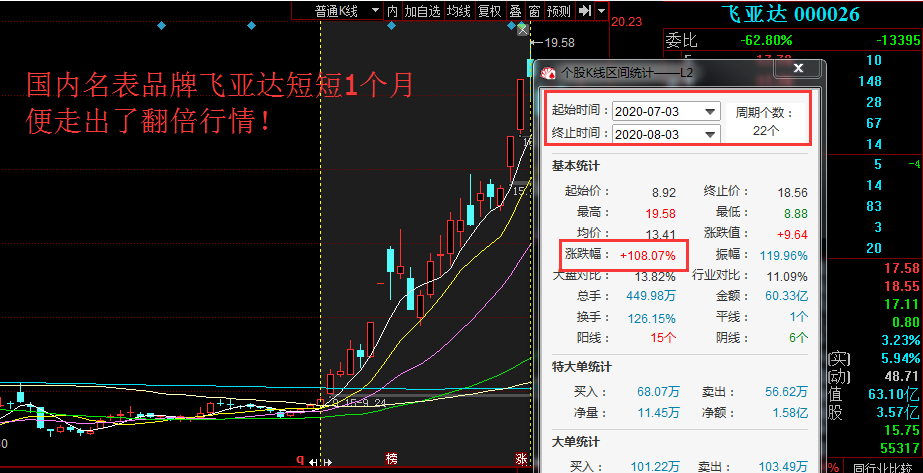Viewport: 923px width, 473px height.
Task: Click the 均价 13.41 value
Action: tap(660, 235)
